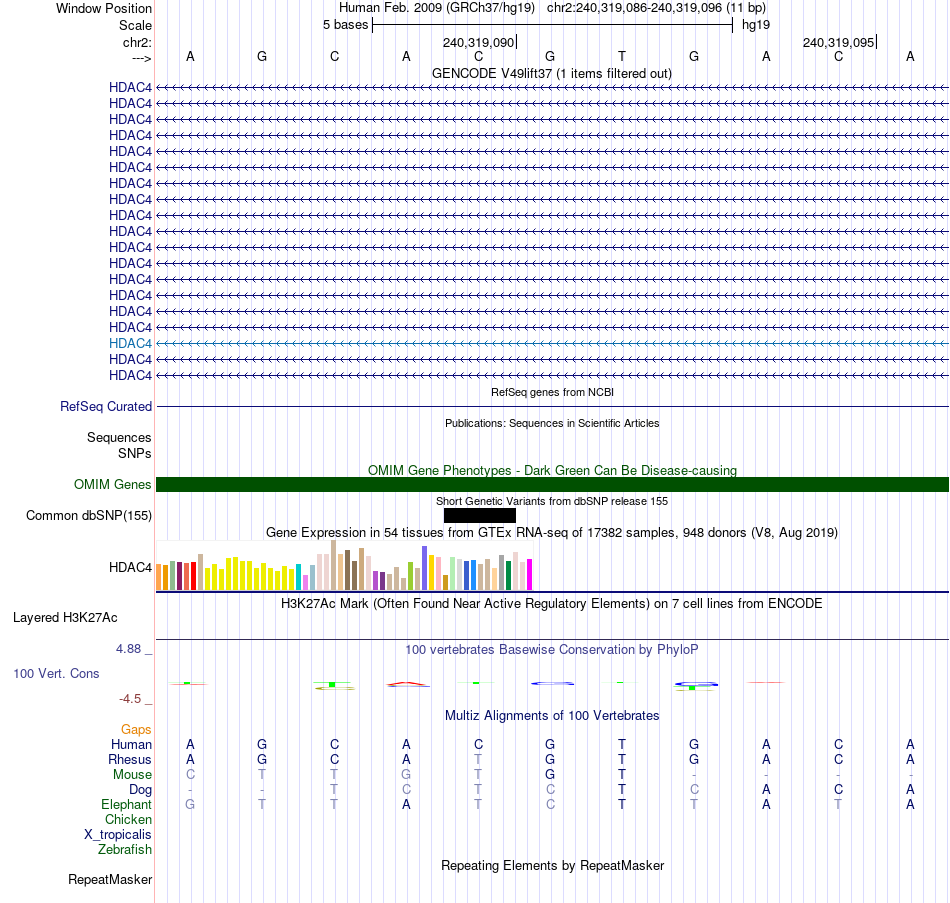Open Repeating Elements by RepeatMasker title
Screen dimensions: 950x903
(x=552, y=866)
